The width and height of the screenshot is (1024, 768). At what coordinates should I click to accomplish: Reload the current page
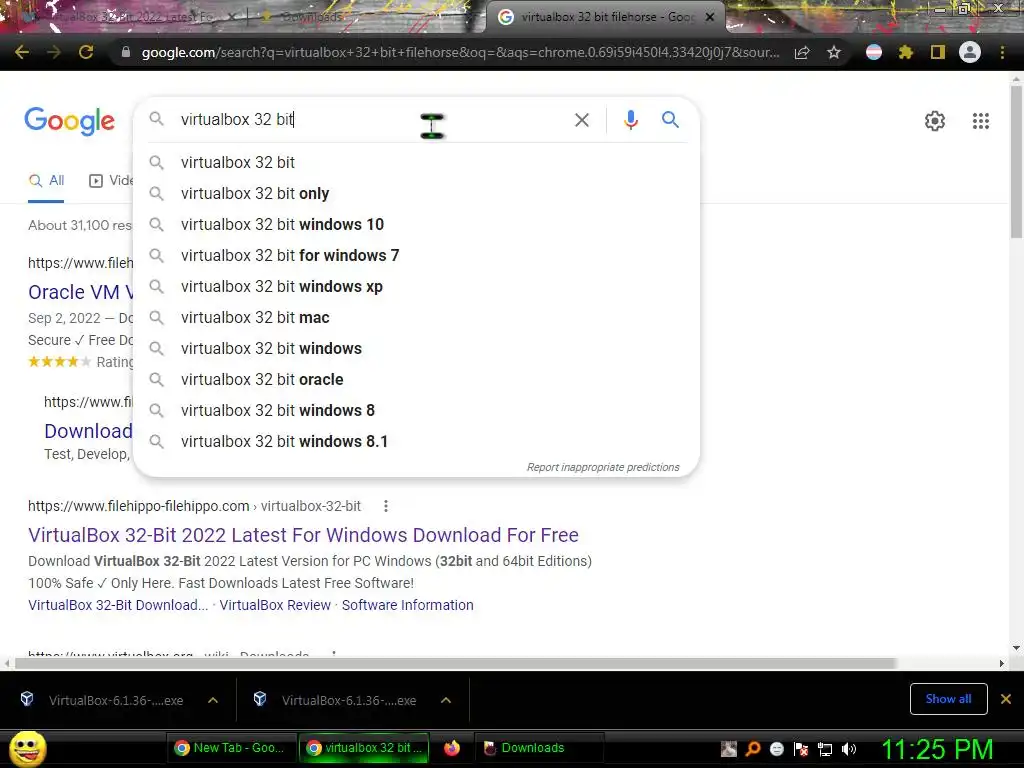coord(86,52)
